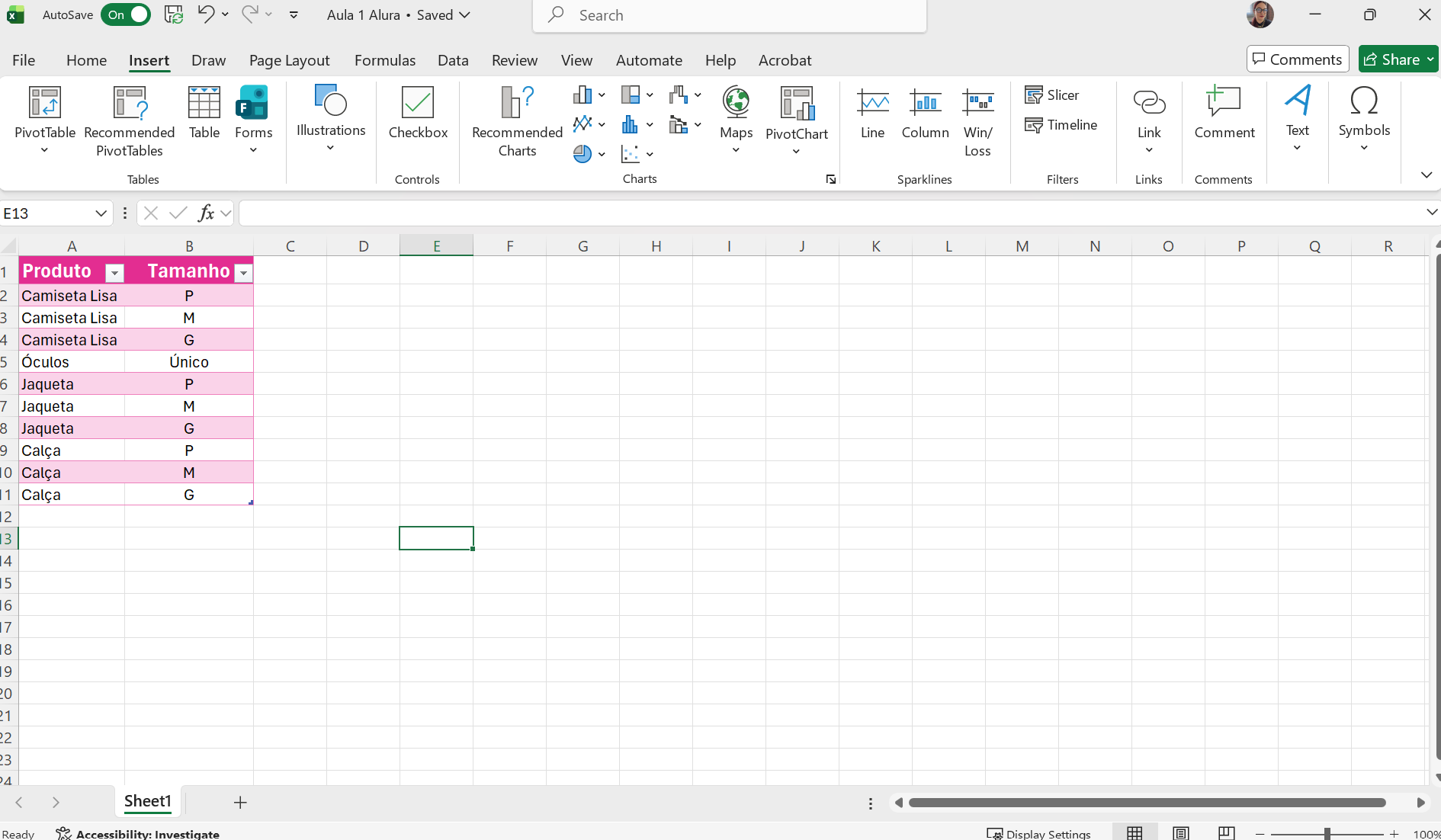Add a new worksheet
This screenshot has width=1441, height=840.
240,802
